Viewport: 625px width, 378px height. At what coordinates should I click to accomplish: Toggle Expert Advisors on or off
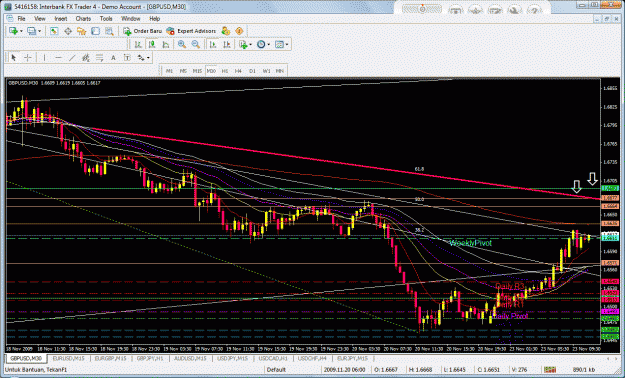pos(191,31)
